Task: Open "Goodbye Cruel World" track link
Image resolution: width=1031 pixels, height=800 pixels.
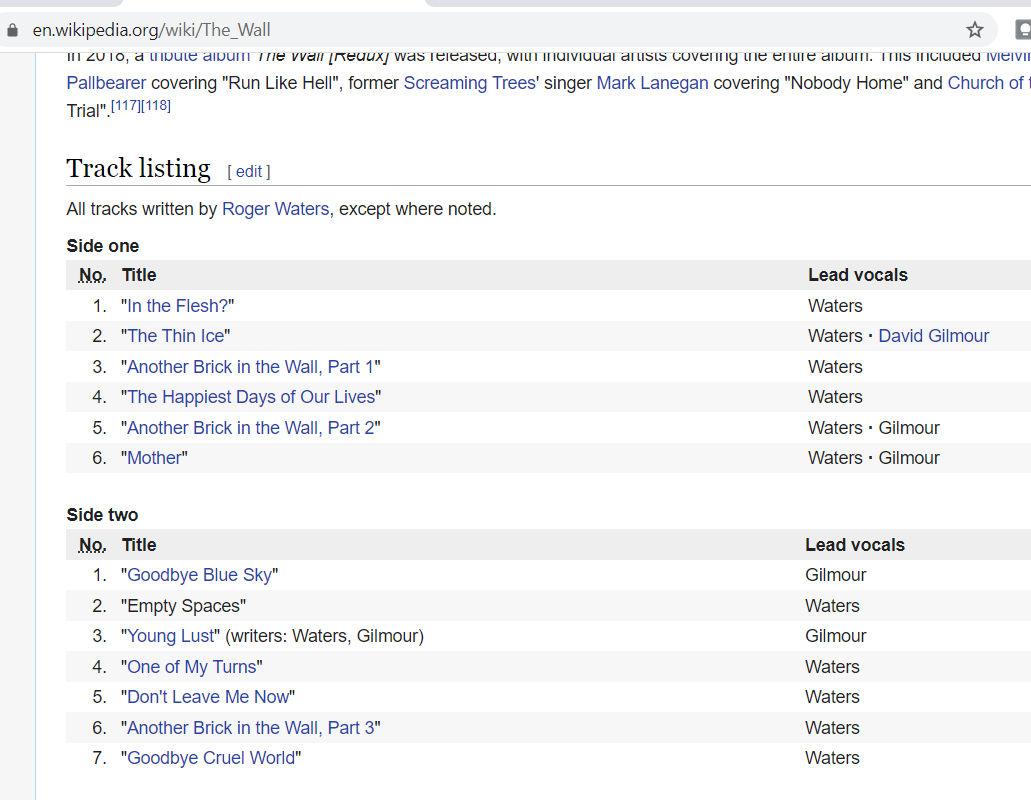Action: pyautogui.click(x=211, y=758)
